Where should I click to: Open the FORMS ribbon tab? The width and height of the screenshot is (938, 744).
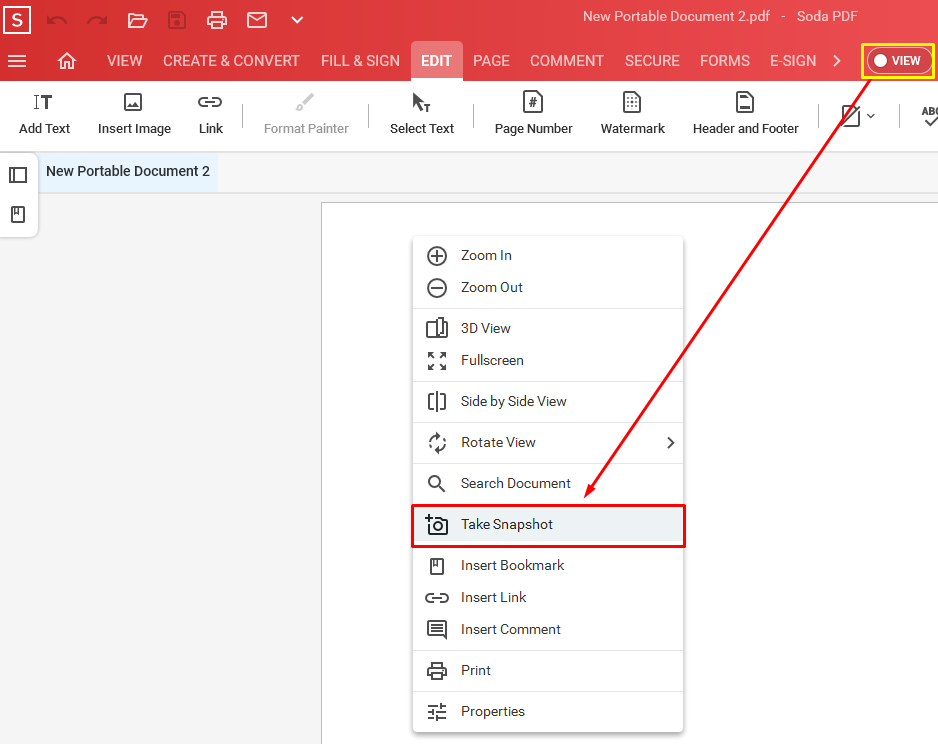(x=724, y=60)
